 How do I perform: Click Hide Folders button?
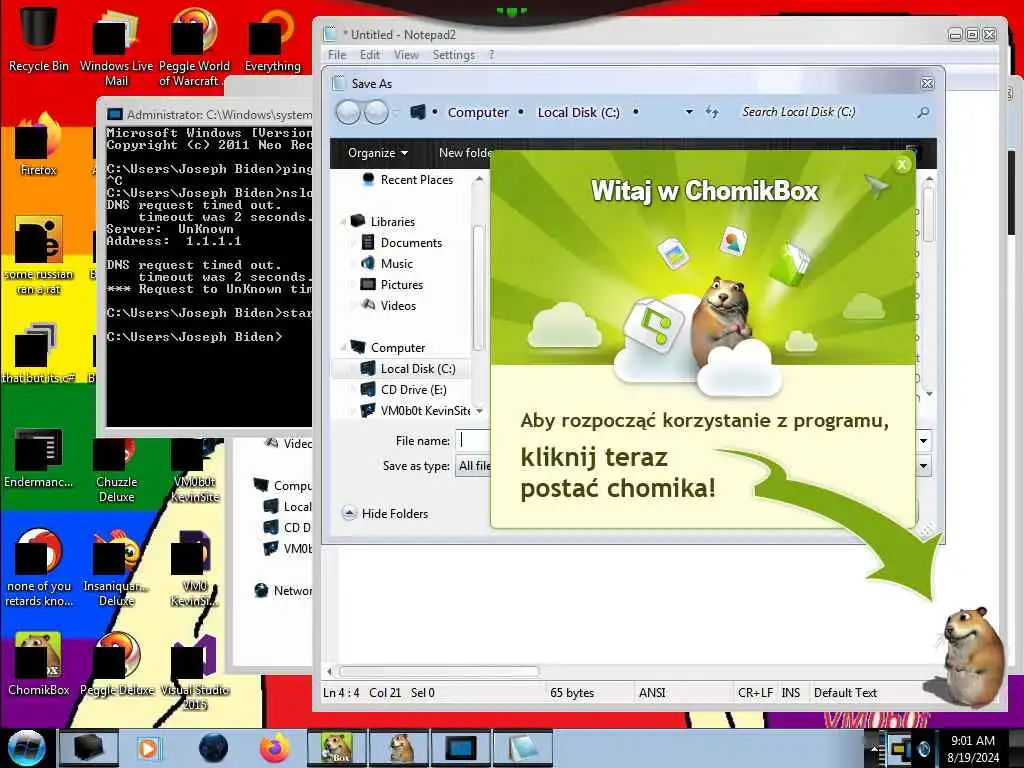[x=385, y=513]
